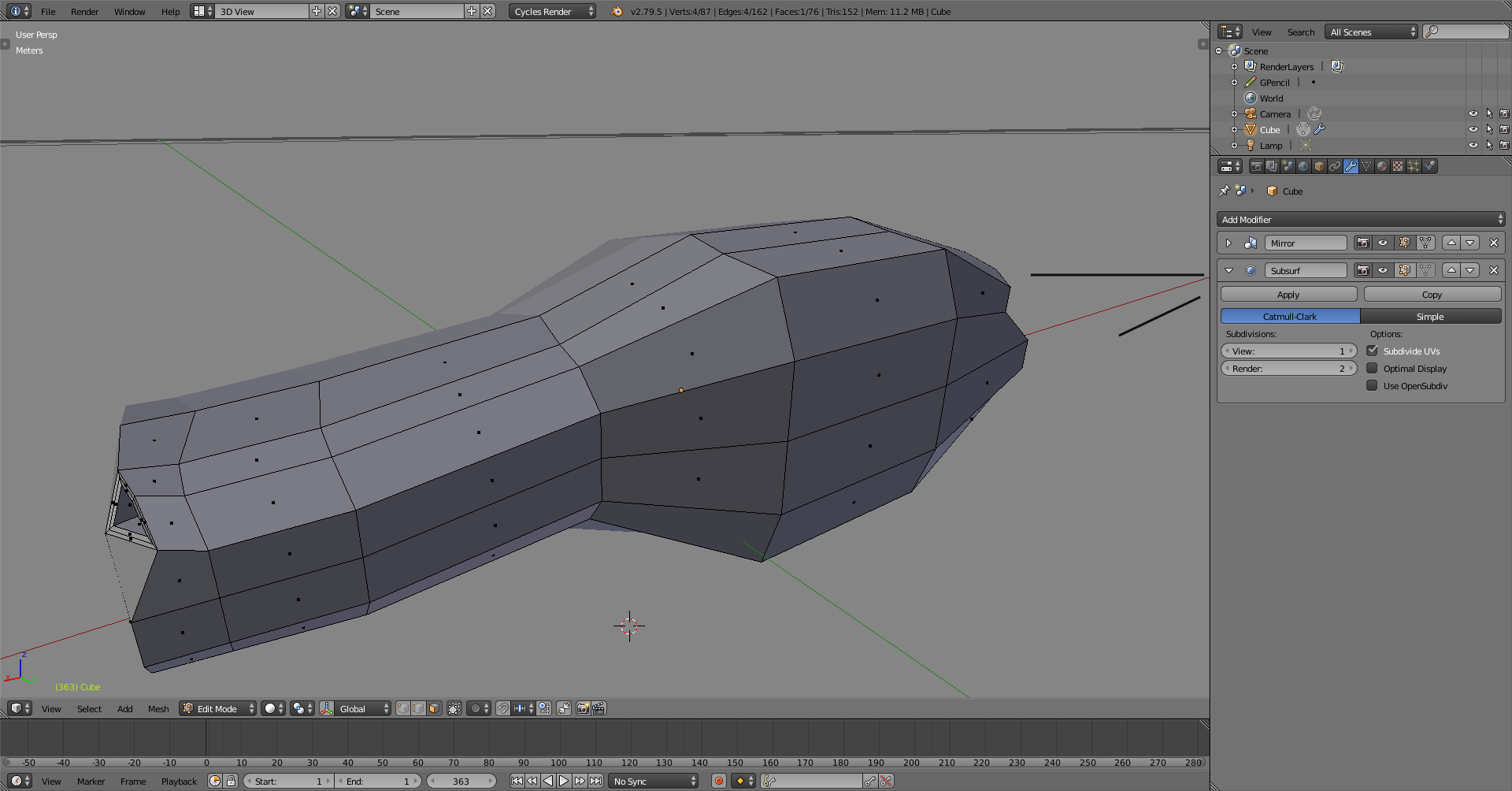The width and height of the screenshot is (1512, 791).
Task: Open the Help menu
Action: [x=170, y=11]
